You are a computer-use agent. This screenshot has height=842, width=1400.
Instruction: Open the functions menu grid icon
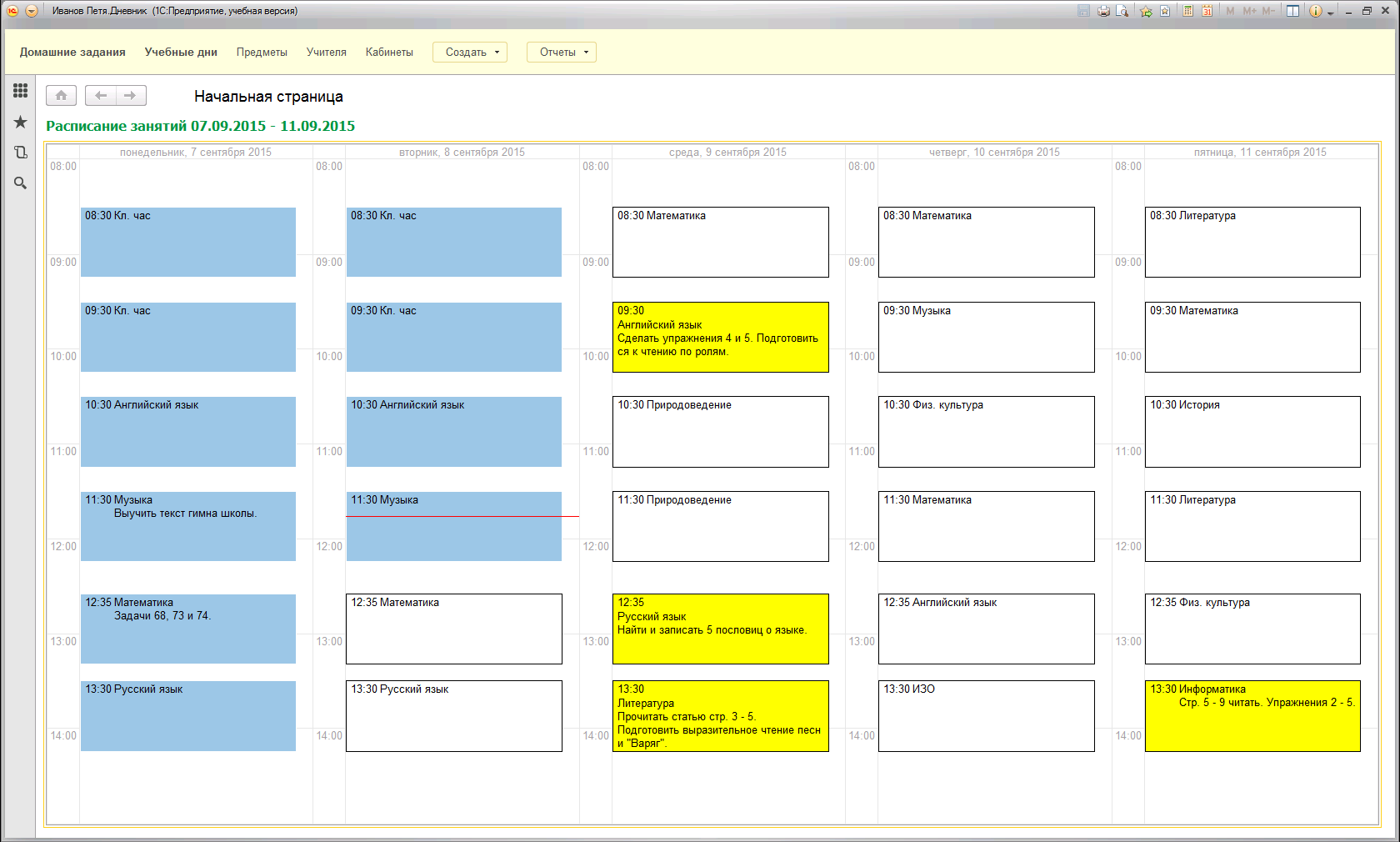point(20,90)
